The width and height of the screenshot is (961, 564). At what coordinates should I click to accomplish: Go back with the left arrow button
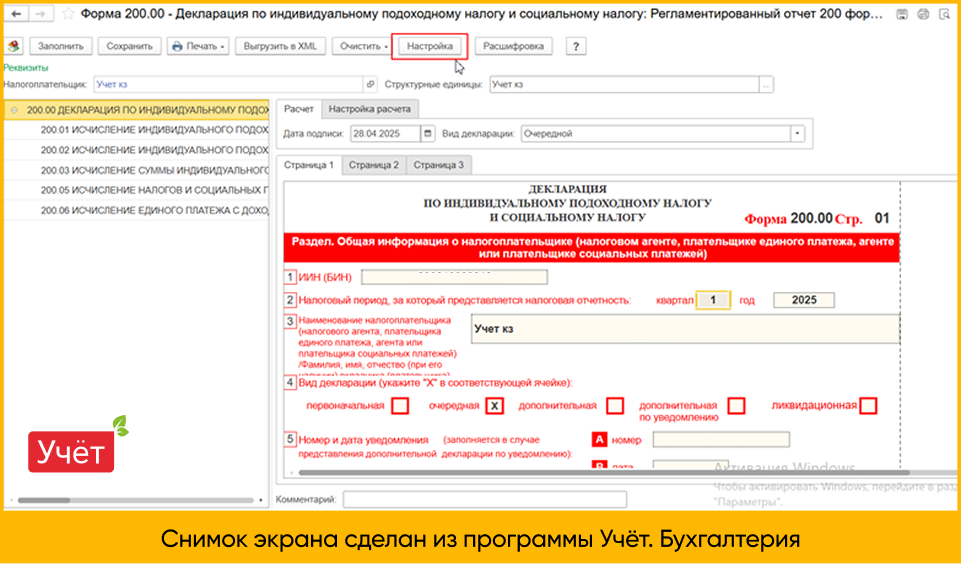click(x=17, y=13)
